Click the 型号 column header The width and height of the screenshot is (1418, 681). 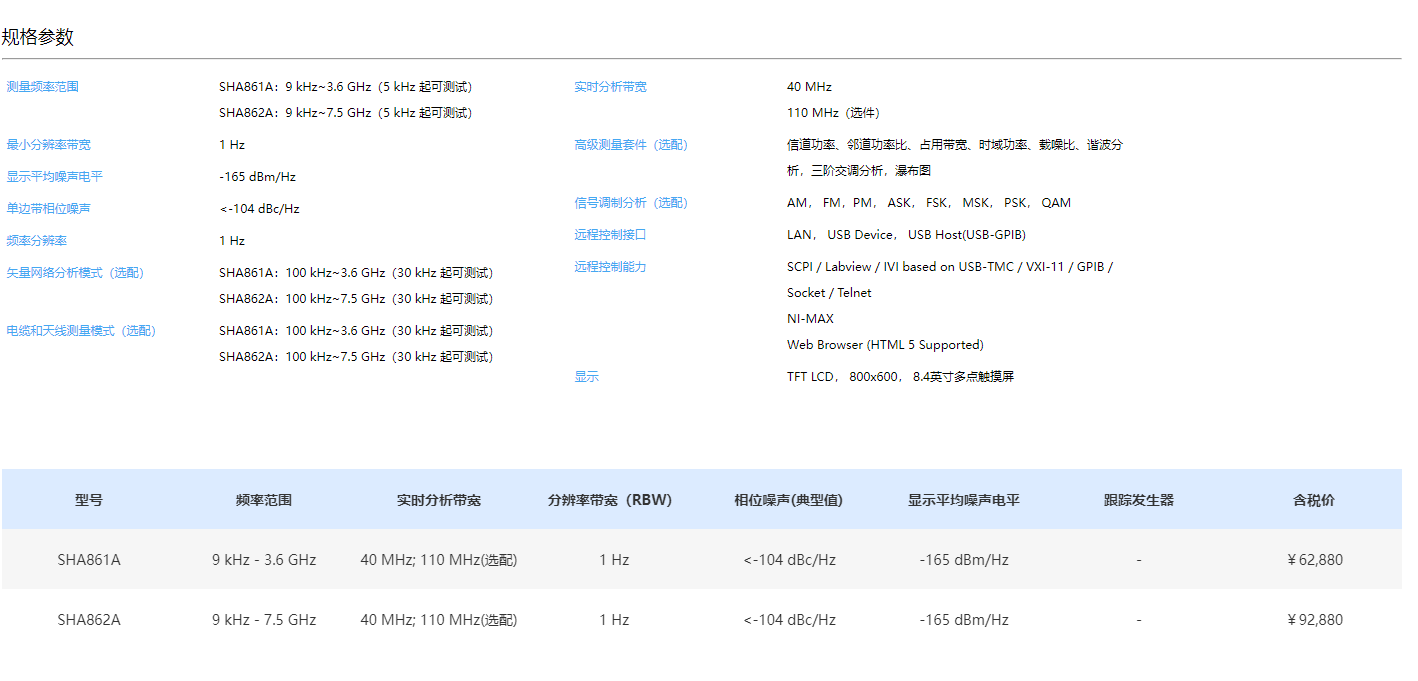click(89, 500)
